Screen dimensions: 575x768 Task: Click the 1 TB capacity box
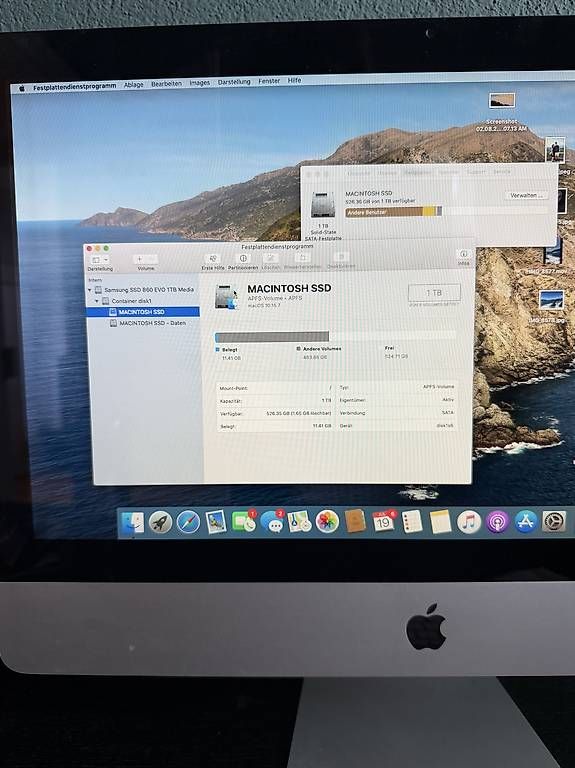[434, 293]
